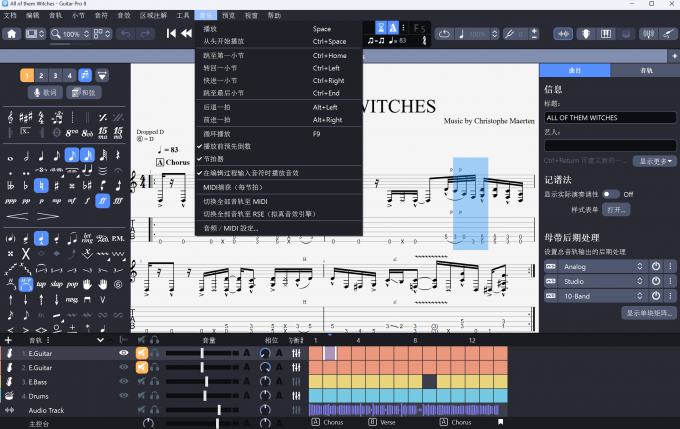Open the chords (和弦) button
This screenshot has width=680, height=429.
(84, 92)
